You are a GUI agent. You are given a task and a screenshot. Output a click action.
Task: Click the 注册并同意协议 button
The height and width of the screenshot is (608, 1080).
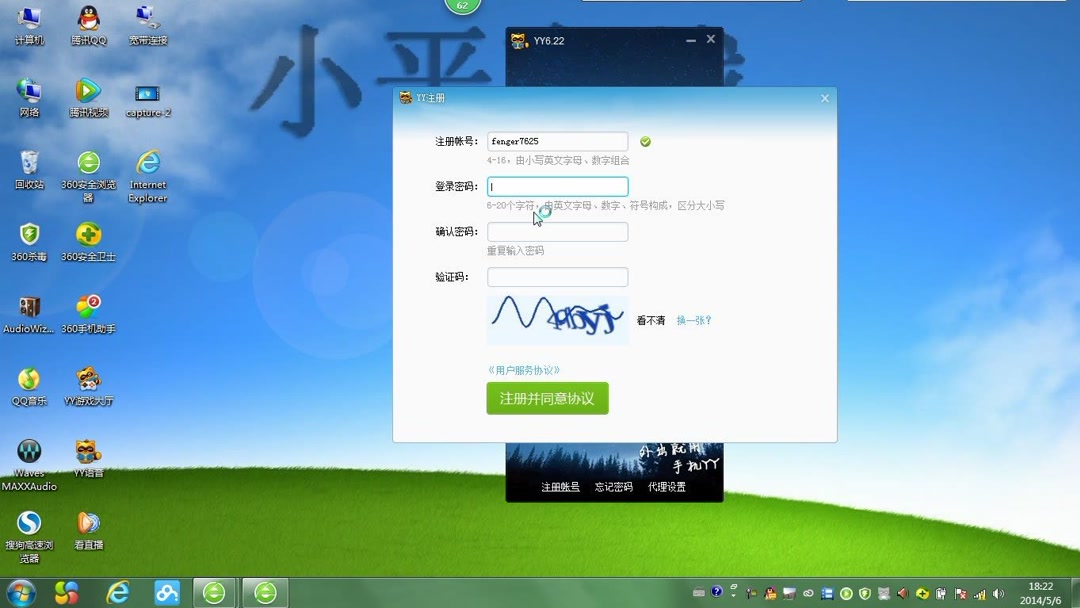[547, 397]
